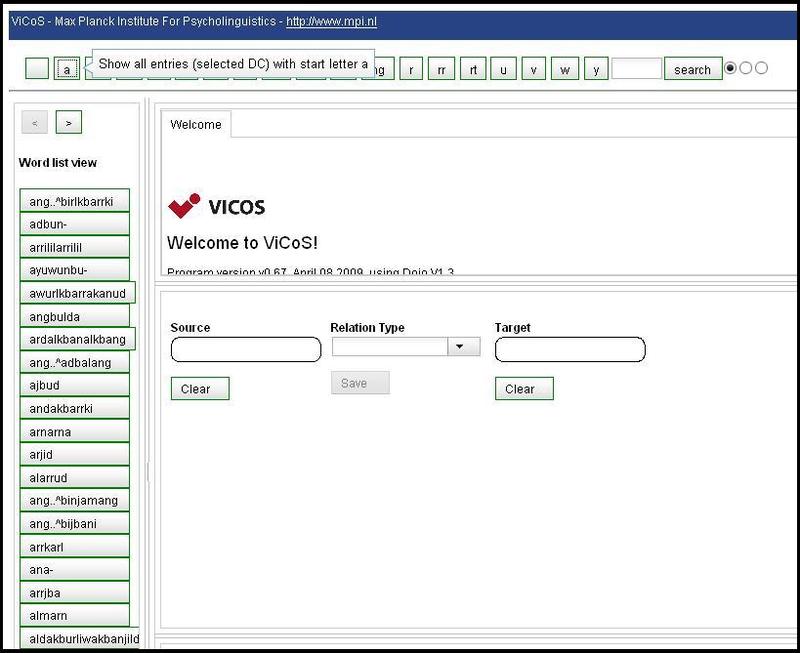Show entries starting with letter u

pyautogui.click(x=503, y=68)
